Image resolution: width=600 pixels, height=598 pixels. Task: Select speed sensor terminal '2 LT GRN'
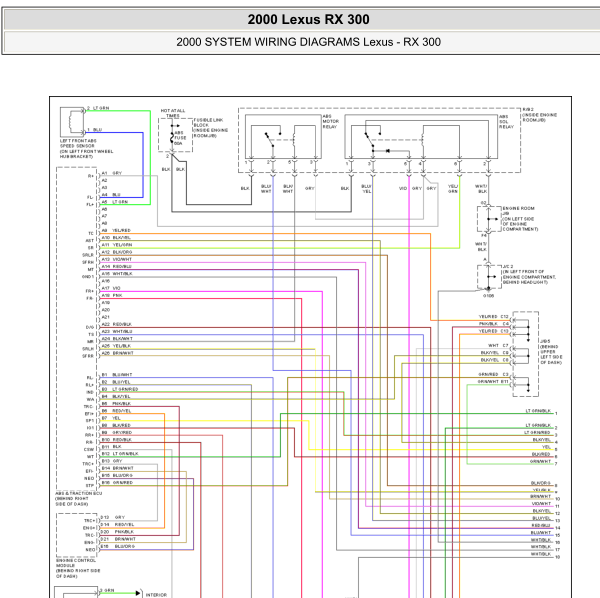(98, 108)
